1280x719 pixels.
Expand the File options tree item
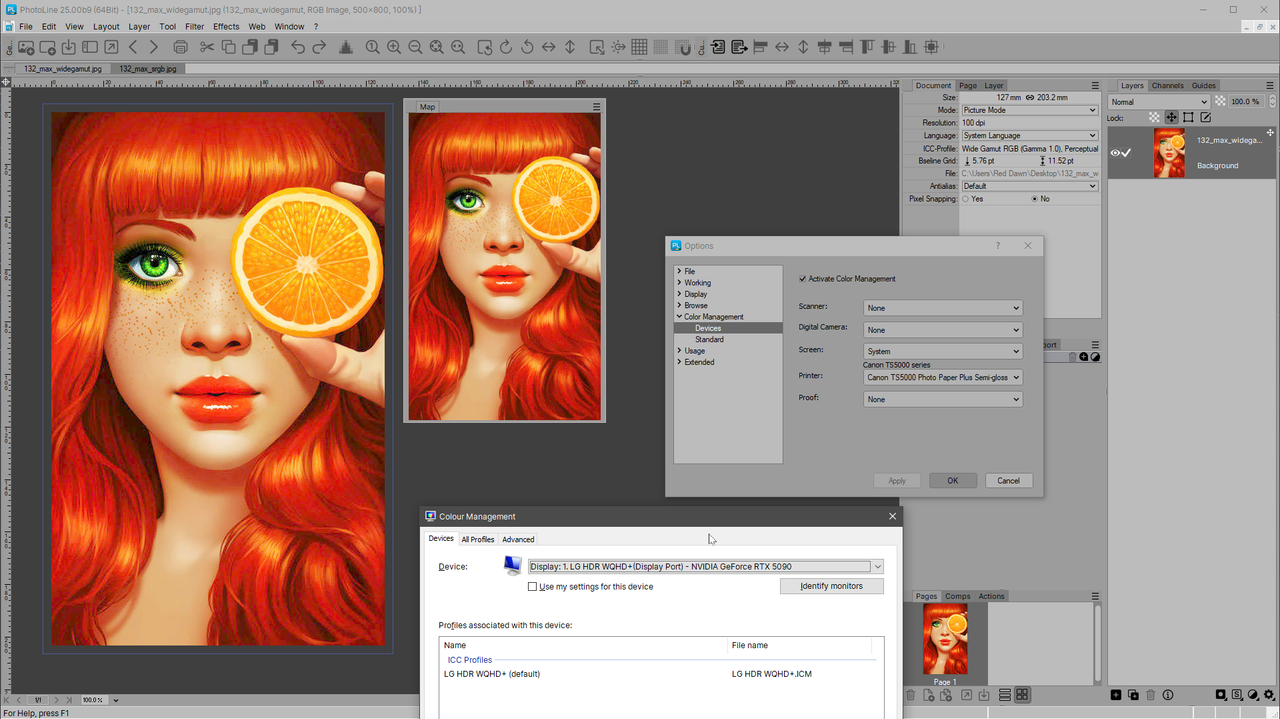[679, 271]
